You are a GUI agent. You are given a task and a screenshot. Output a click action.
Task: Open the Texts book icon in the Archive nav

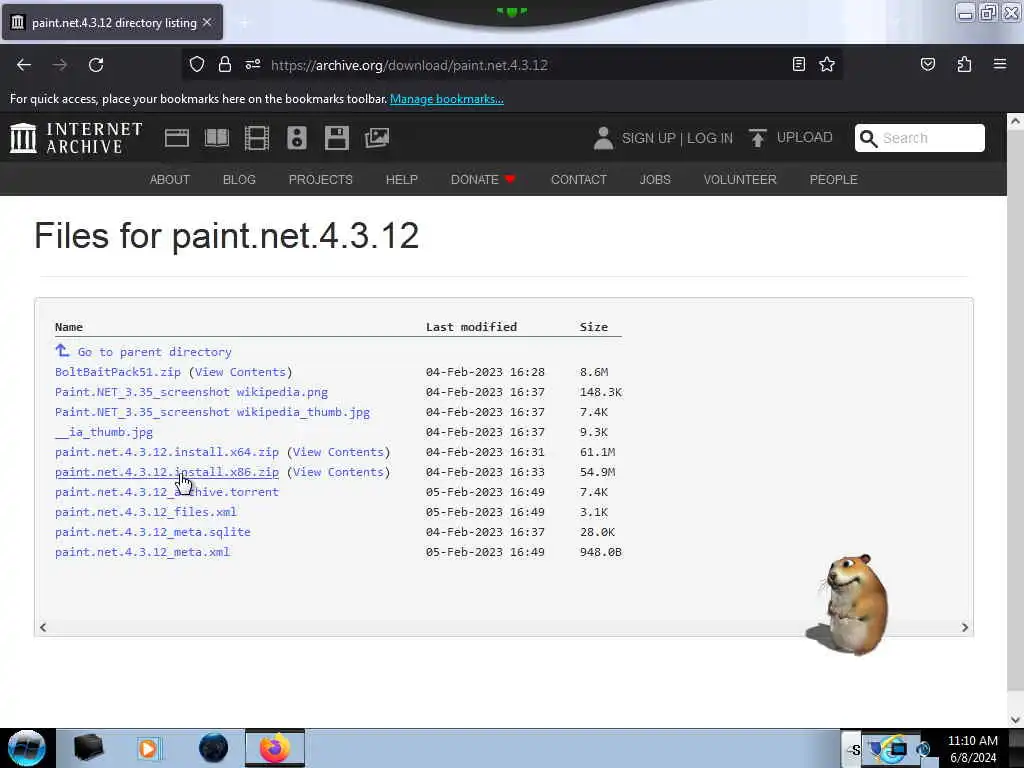217,138
